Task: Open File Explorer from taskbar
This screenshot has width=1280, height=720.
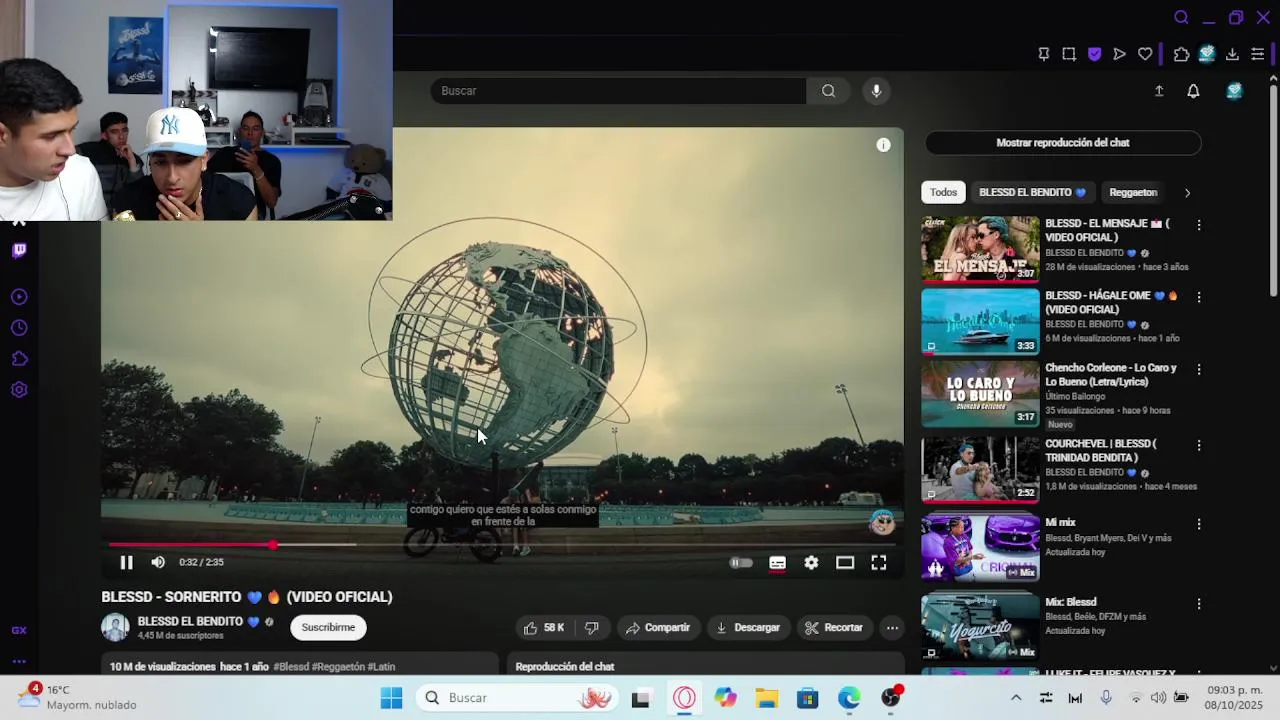Action: (766, 698)
